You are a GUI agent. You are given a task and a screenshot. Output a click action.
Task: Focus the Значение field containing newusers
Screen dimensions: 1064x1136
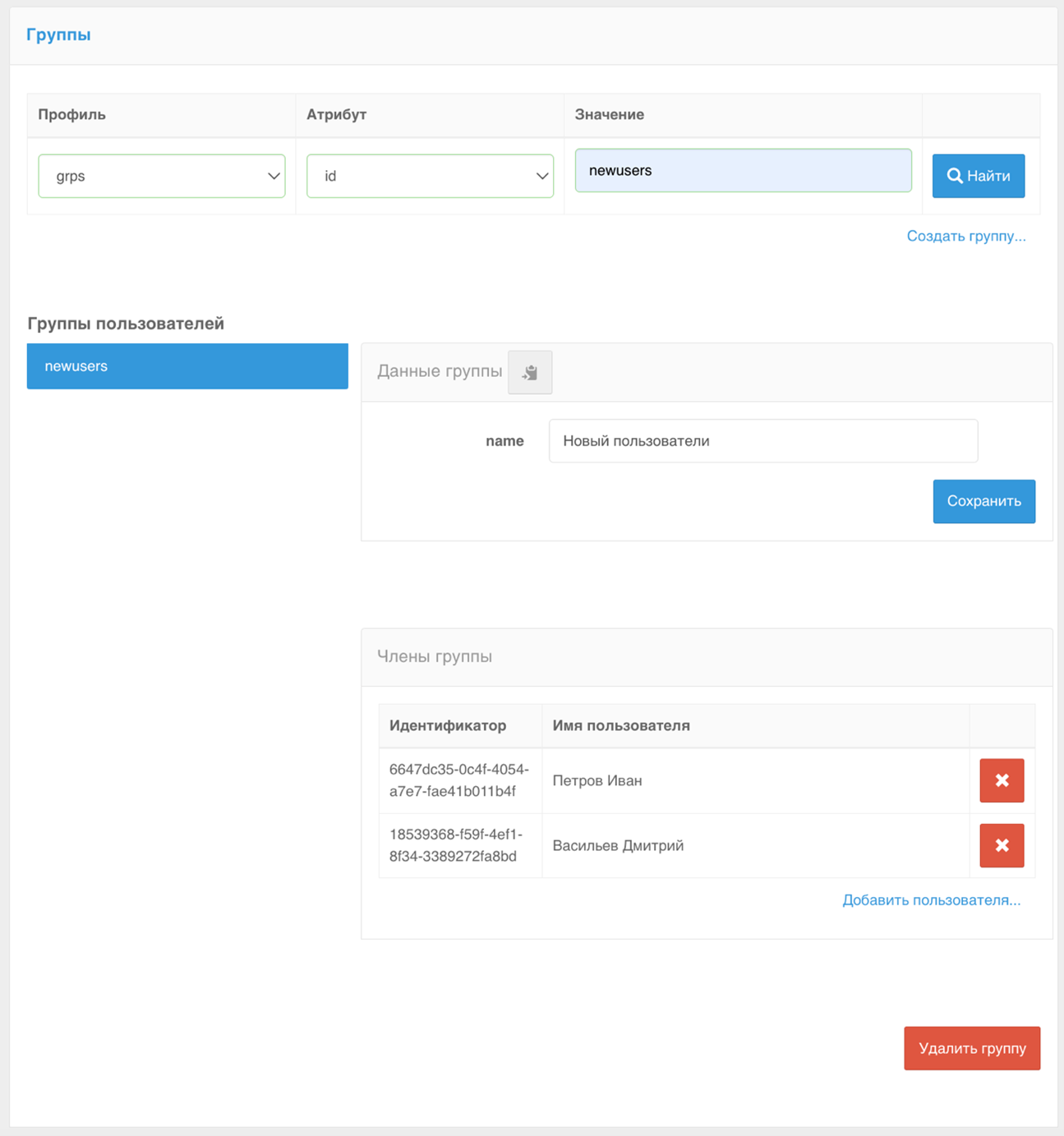tap(743, 171)
